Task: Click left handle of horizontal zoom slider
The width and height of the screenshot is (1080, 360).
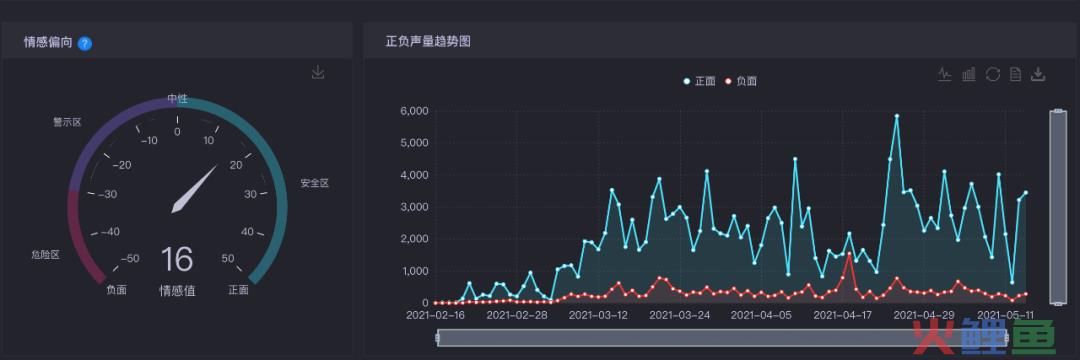Action: pyautogui.click(x=438, y=337)
